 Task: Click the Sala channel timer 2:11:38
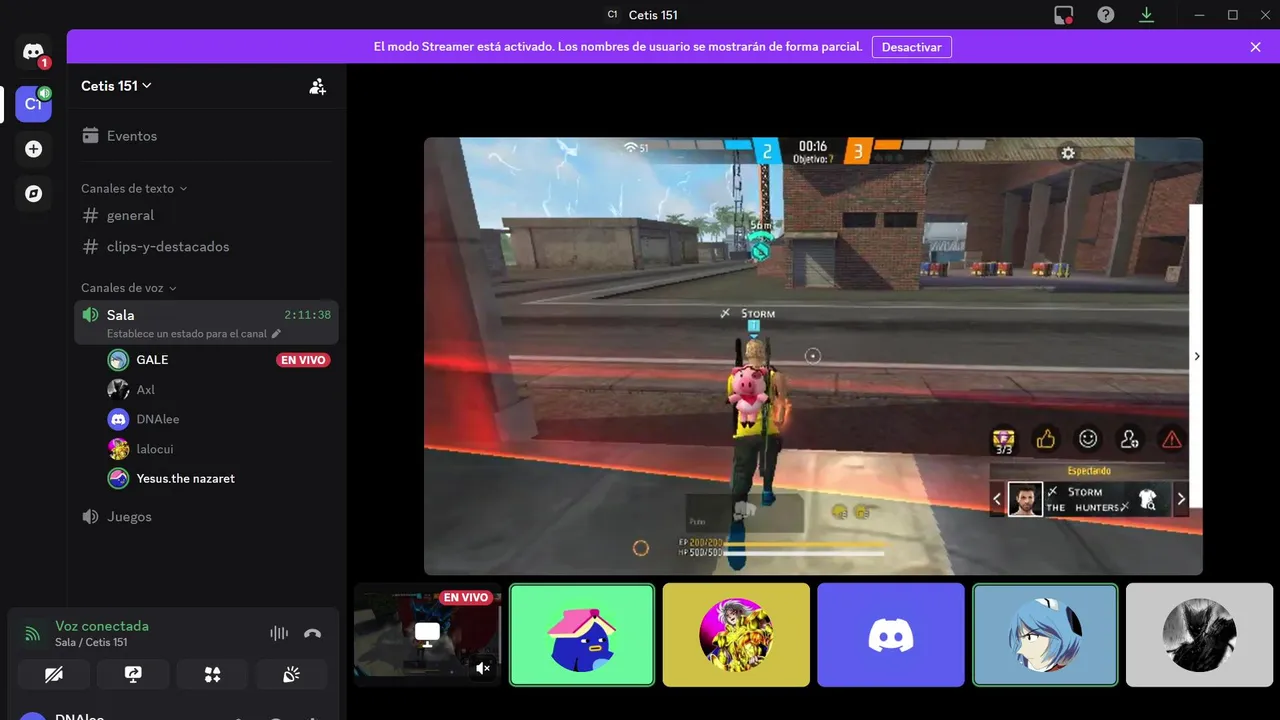[x=307, y=315]
